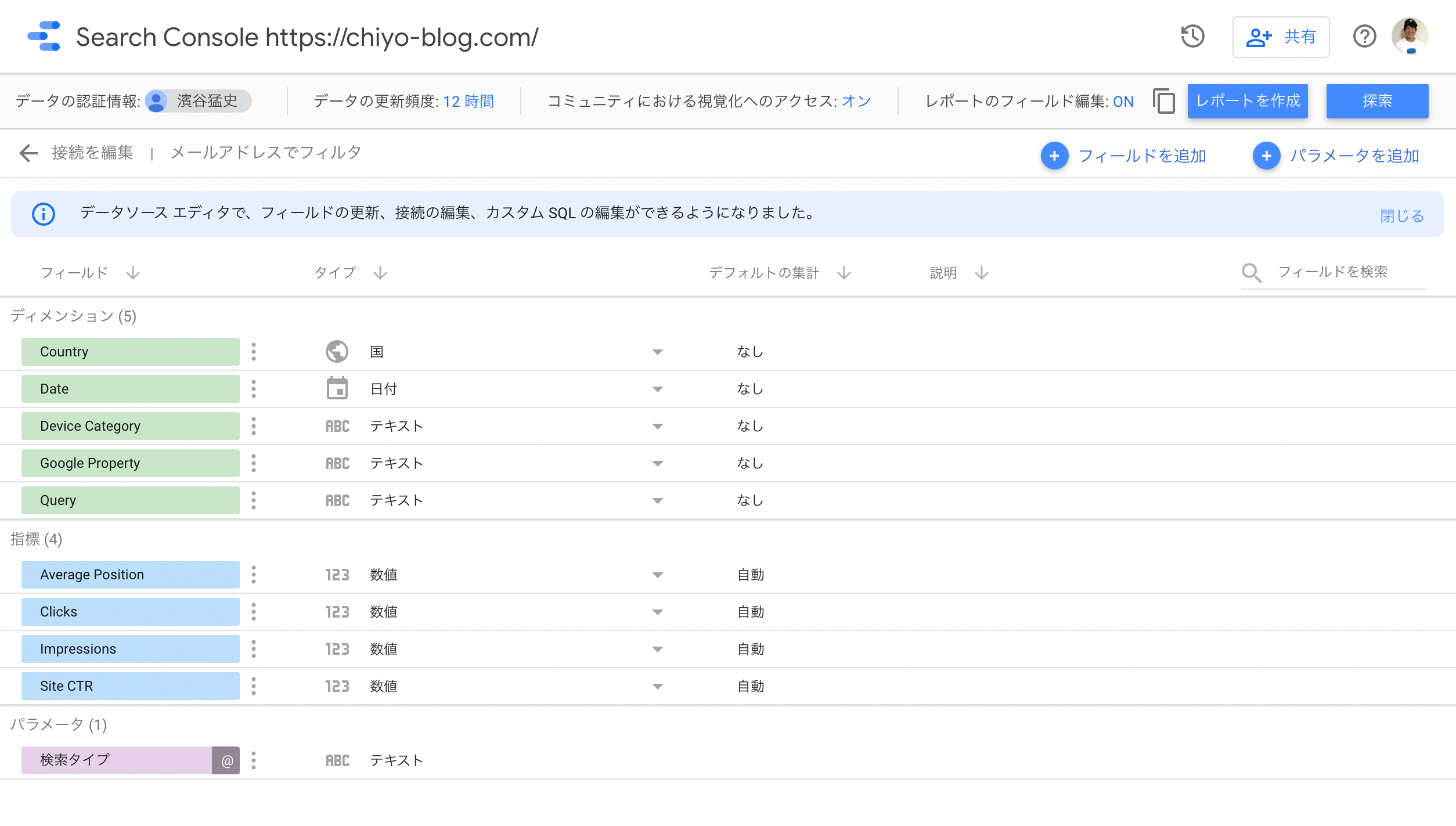The width and height of the screenshot is (1456, 826).
Task: Click the フィールドを検索 search field
Action: pos(1332,272)
